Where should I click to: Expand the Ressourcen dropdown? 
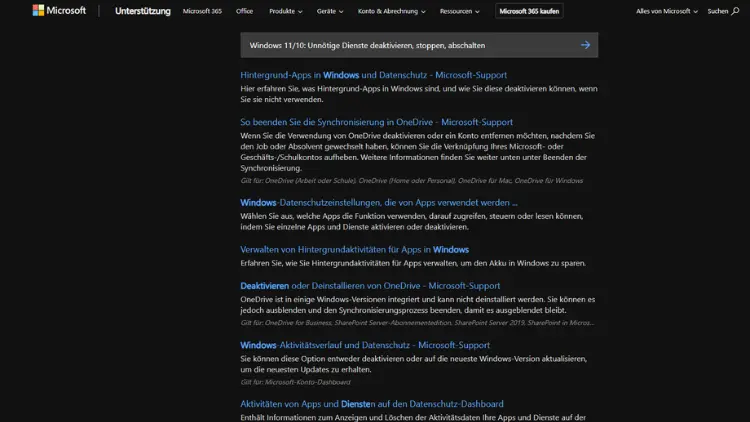point(460,11)
